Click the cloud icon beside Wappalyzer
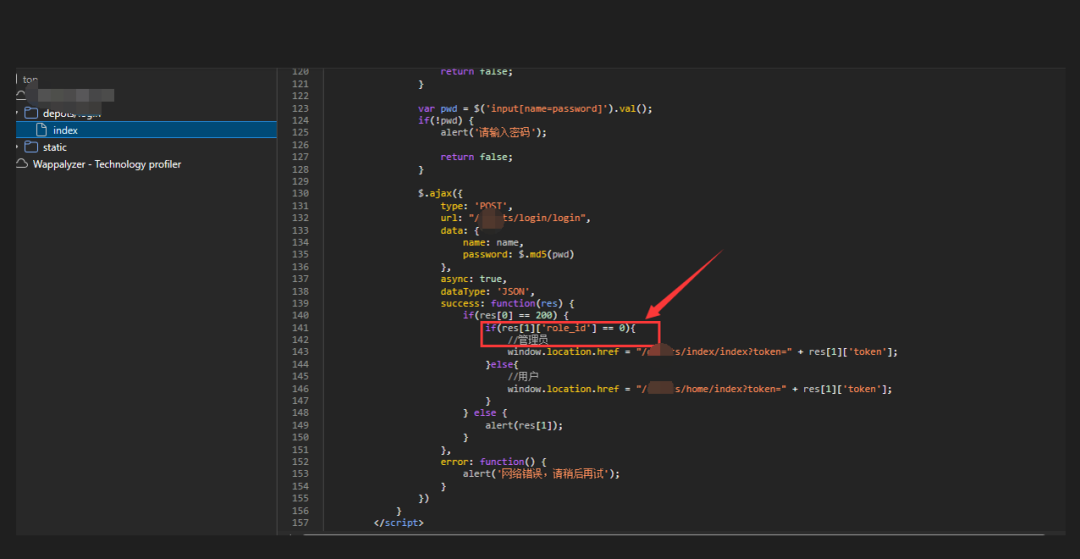The width and height of the screenshot is (1080, 559). tap(21, 165)
